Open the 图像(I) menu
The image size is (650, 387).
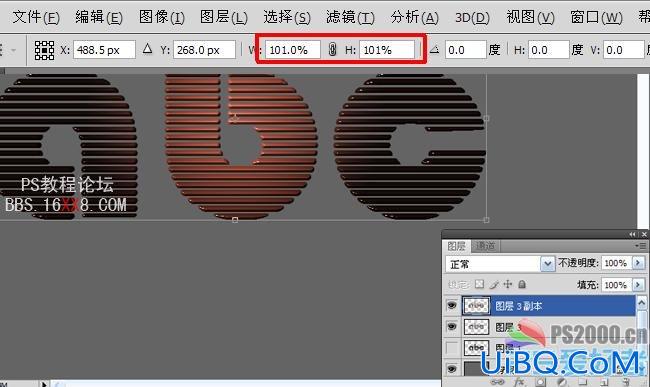coord(162,17)
